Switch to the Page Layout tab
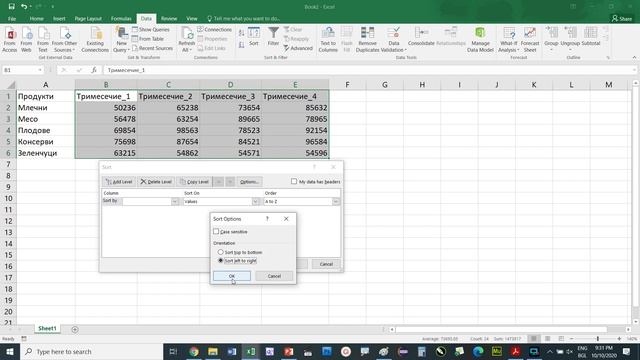The width and height of the screenshot is (640, 360). [88, 19]
